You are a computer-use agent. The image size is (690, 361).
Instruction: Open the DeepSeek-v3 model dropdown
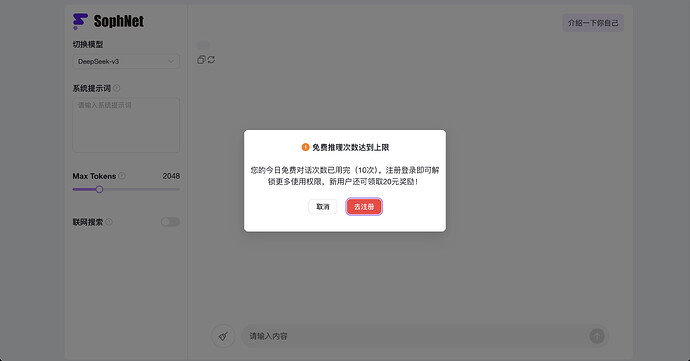point(126,61)
